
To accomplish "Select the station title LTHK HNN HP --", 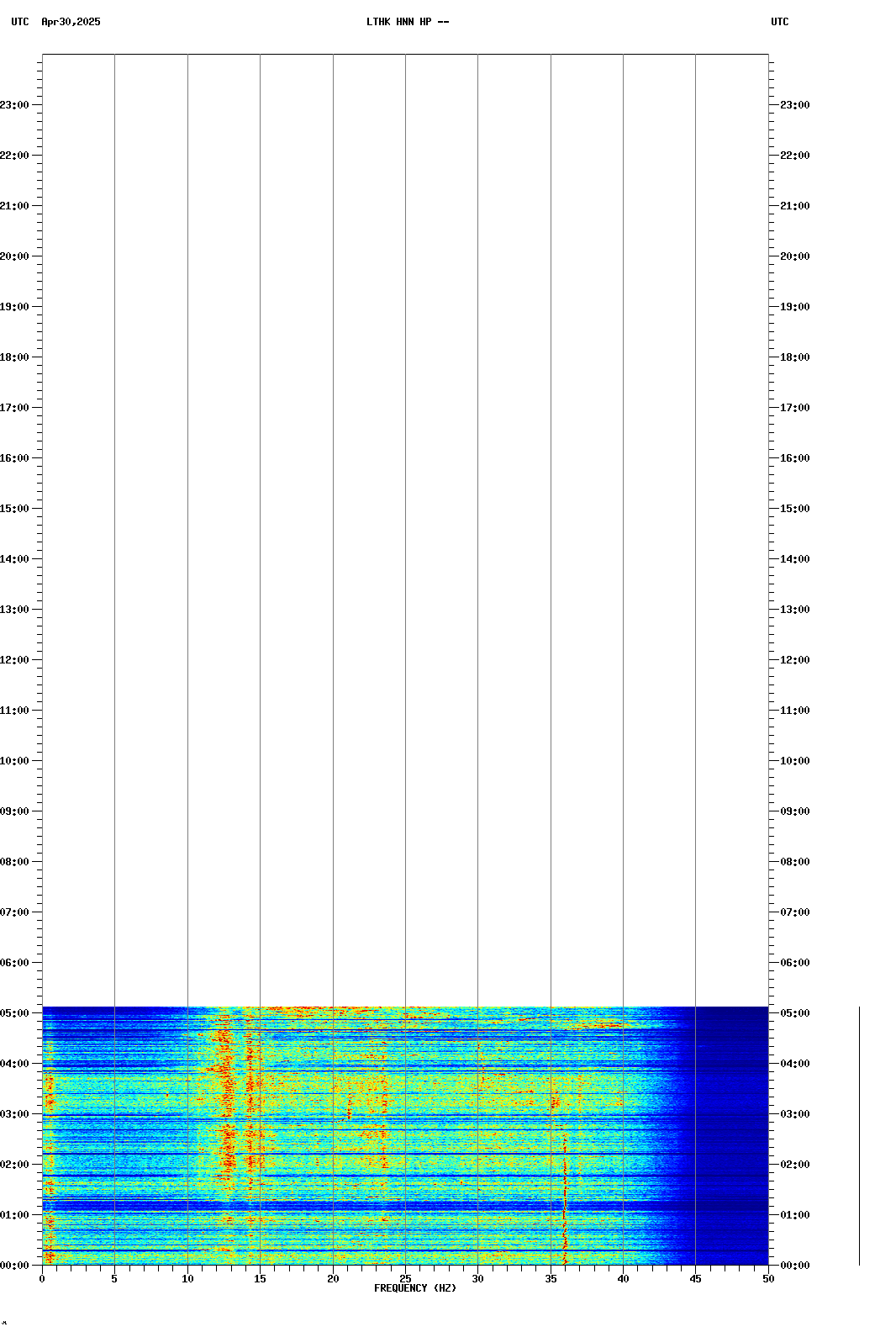I will (x=408, y=22).
